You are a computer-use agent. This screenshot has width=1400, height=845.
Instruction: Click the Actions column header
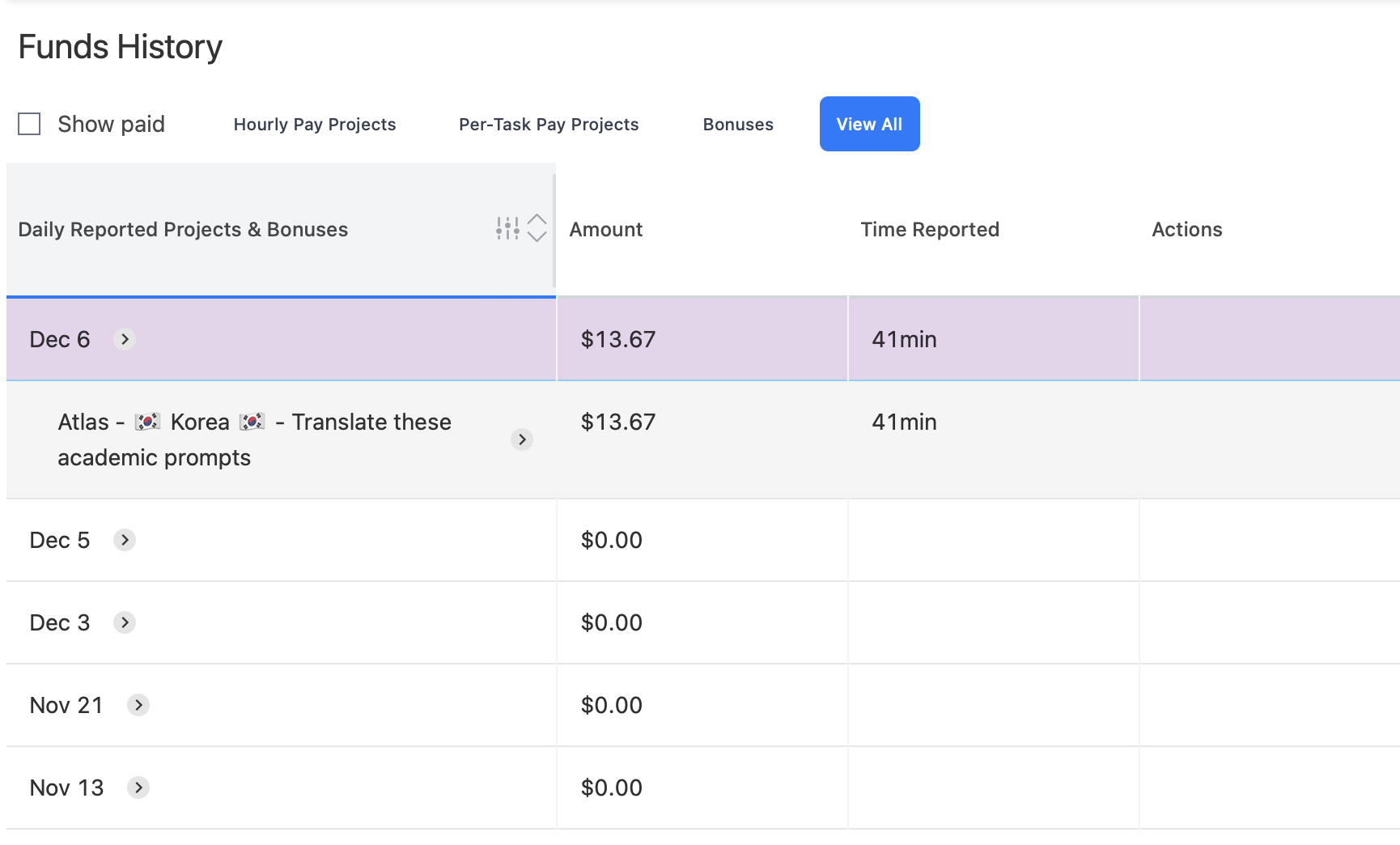[x=1186, y=230]
